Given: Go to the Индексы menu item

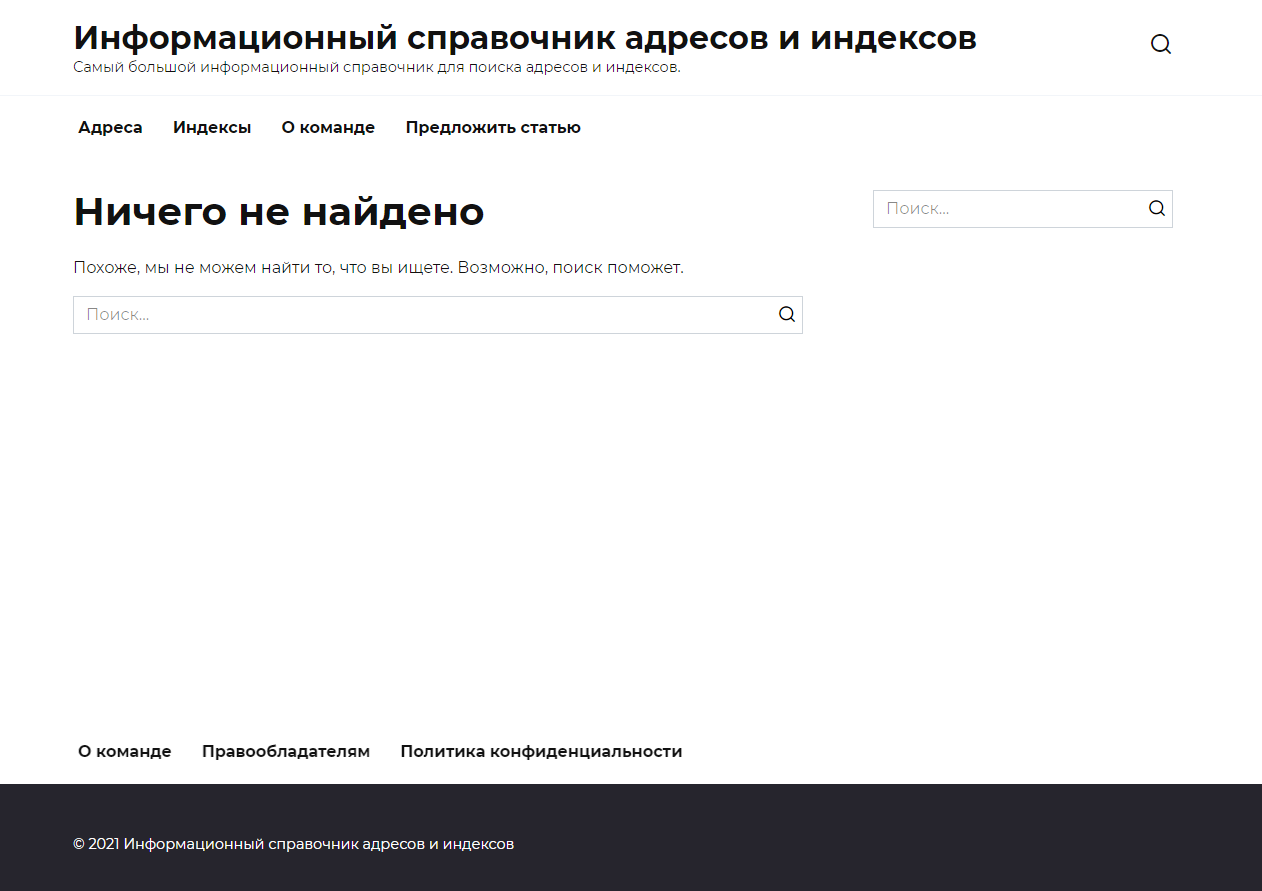Looking at the screenshot, I should coord(212,128).
